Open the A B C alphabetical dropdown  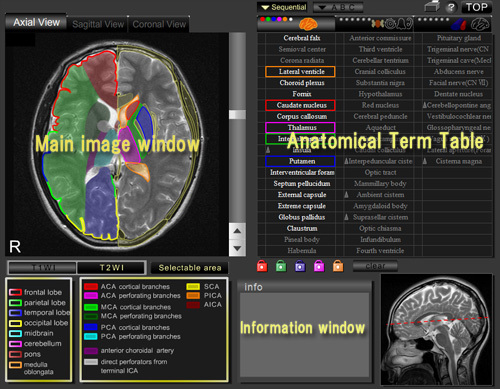tap(338, 7)
